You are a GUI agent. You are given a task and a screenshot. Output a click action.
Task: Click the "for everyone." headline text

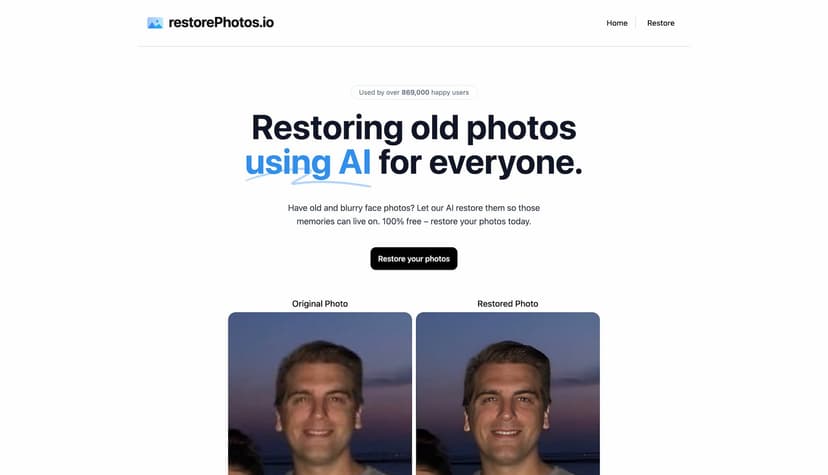pos(481,163)
